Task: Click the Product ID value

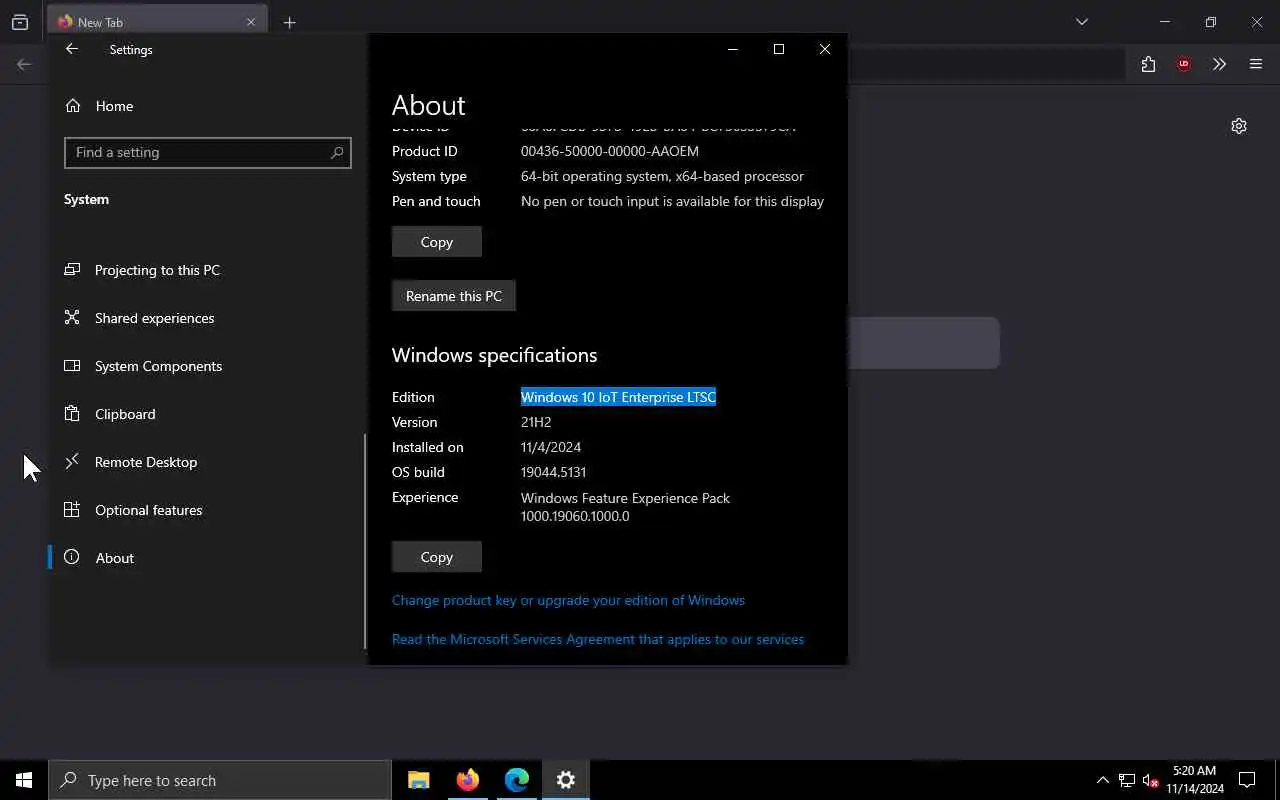Action: [610, 151]
